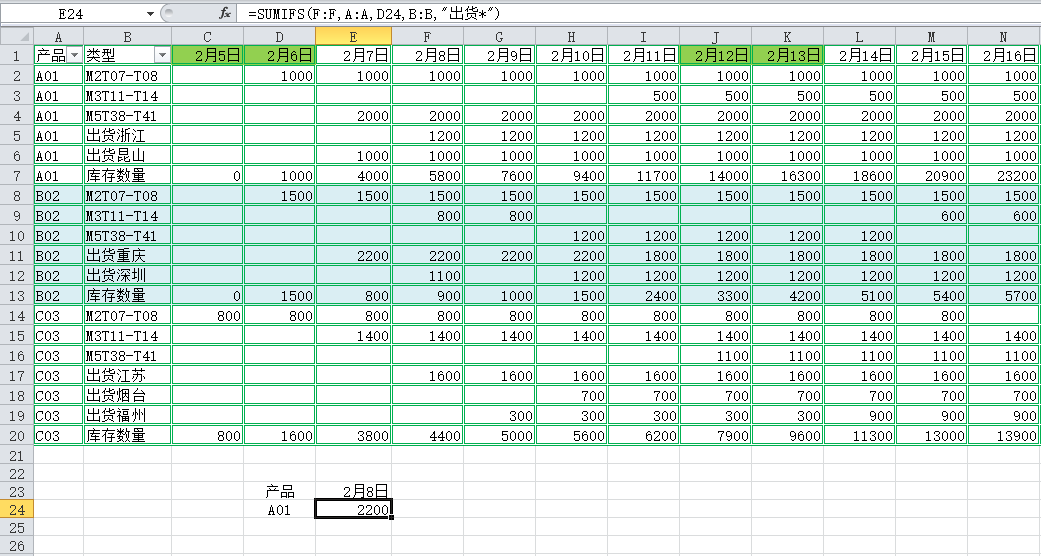This screenshot has height=556, width=1041.
Task: Select cell E23 with 2月8日
Action: [353, 492]
